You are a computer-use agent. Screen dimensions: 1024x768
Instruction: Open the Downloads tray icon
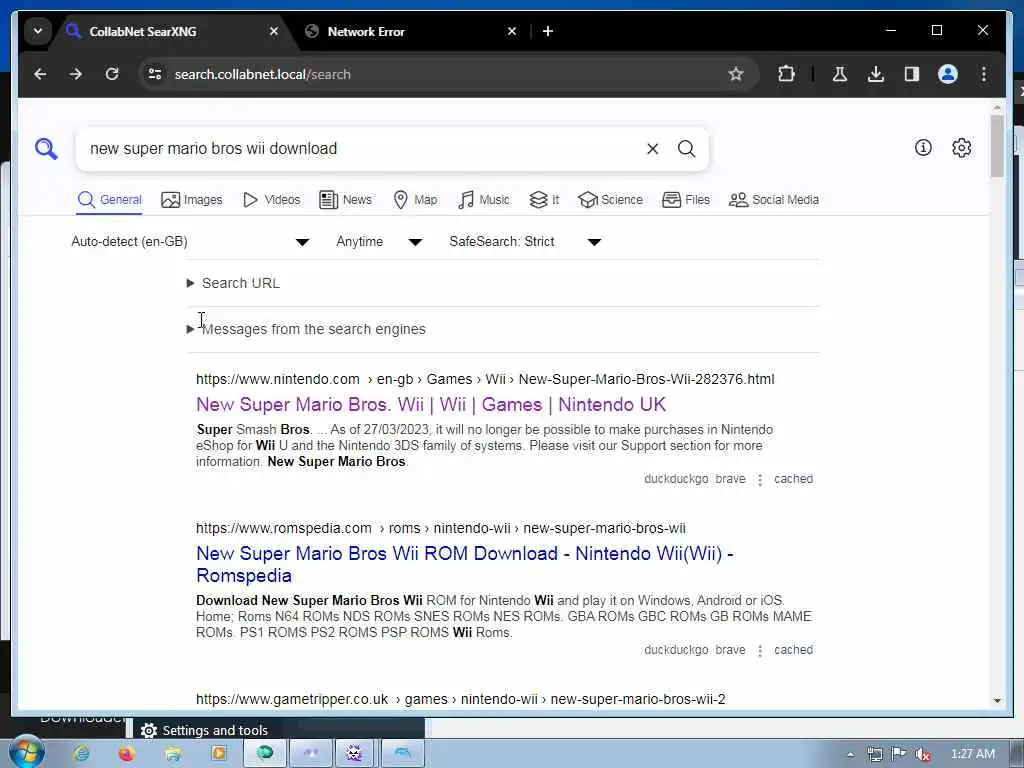[x=876, y=74]
